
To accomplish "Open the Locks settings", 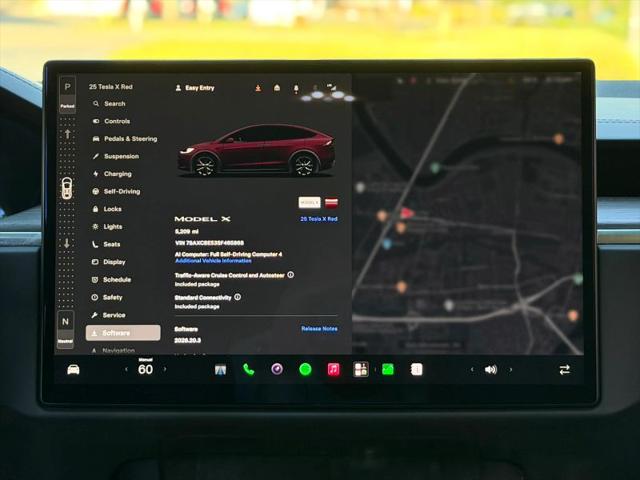I will pos(107,209).
